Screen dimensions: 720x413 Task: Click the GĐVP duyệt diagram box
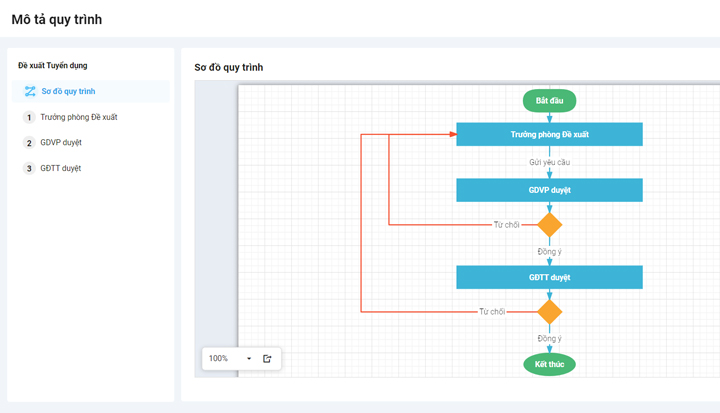pos(549,190)
